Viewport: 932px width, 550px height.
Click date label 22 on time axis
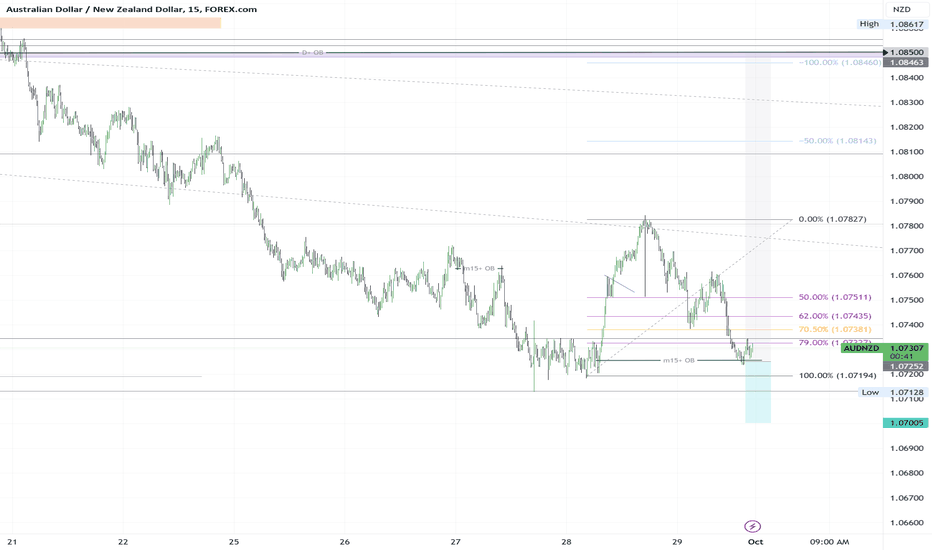click(123, 542)
